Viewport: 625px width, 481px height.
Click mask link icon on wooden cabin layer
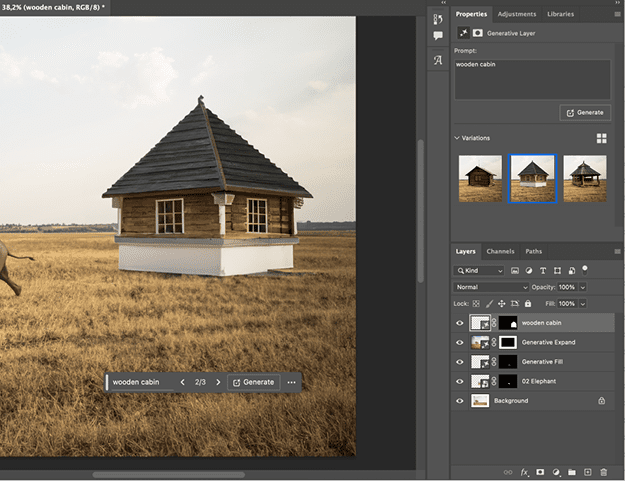(x=494, y=323)
